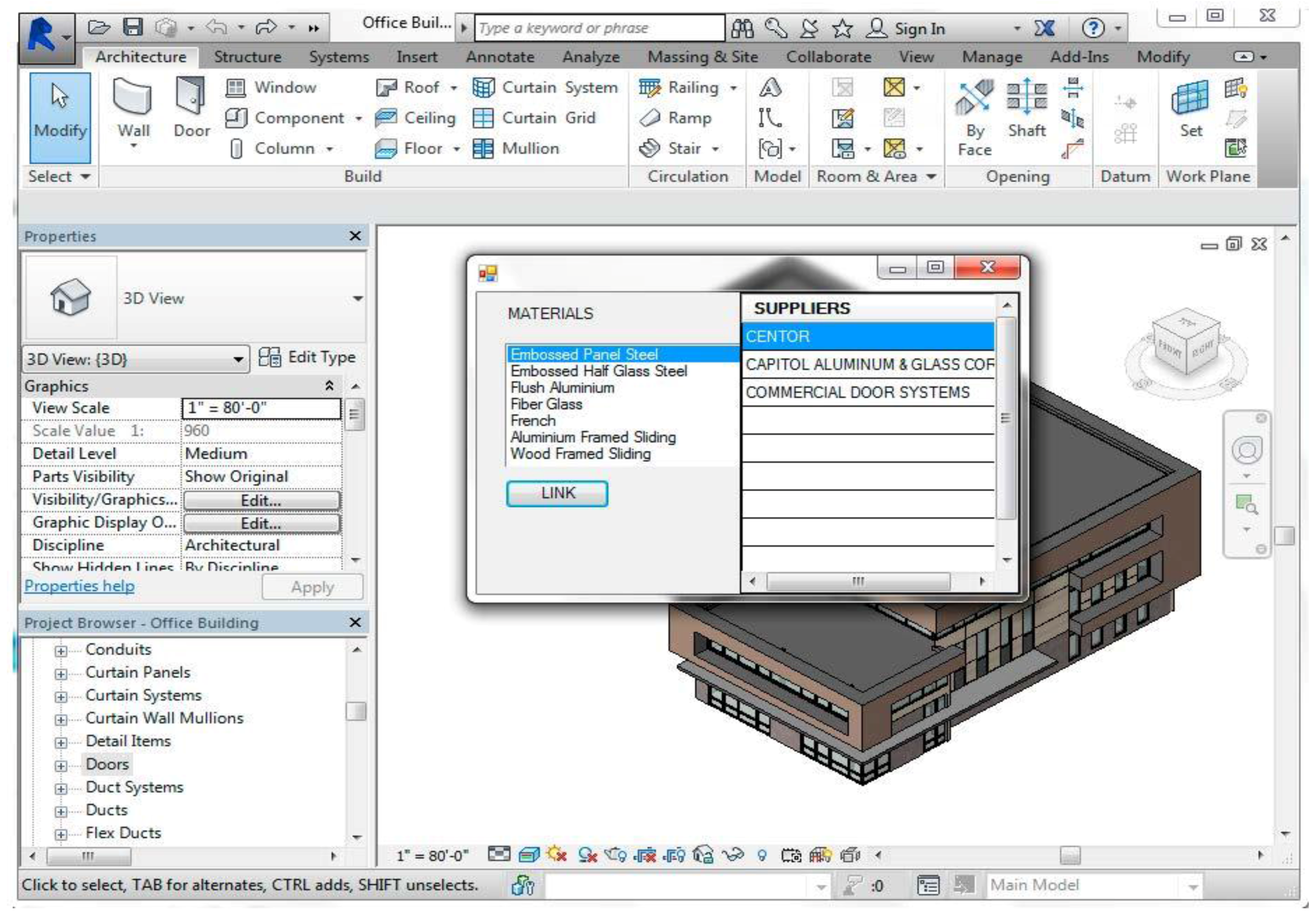Open the 3D View type selector dropdown
1316x921 pixels.
point(358,298)
